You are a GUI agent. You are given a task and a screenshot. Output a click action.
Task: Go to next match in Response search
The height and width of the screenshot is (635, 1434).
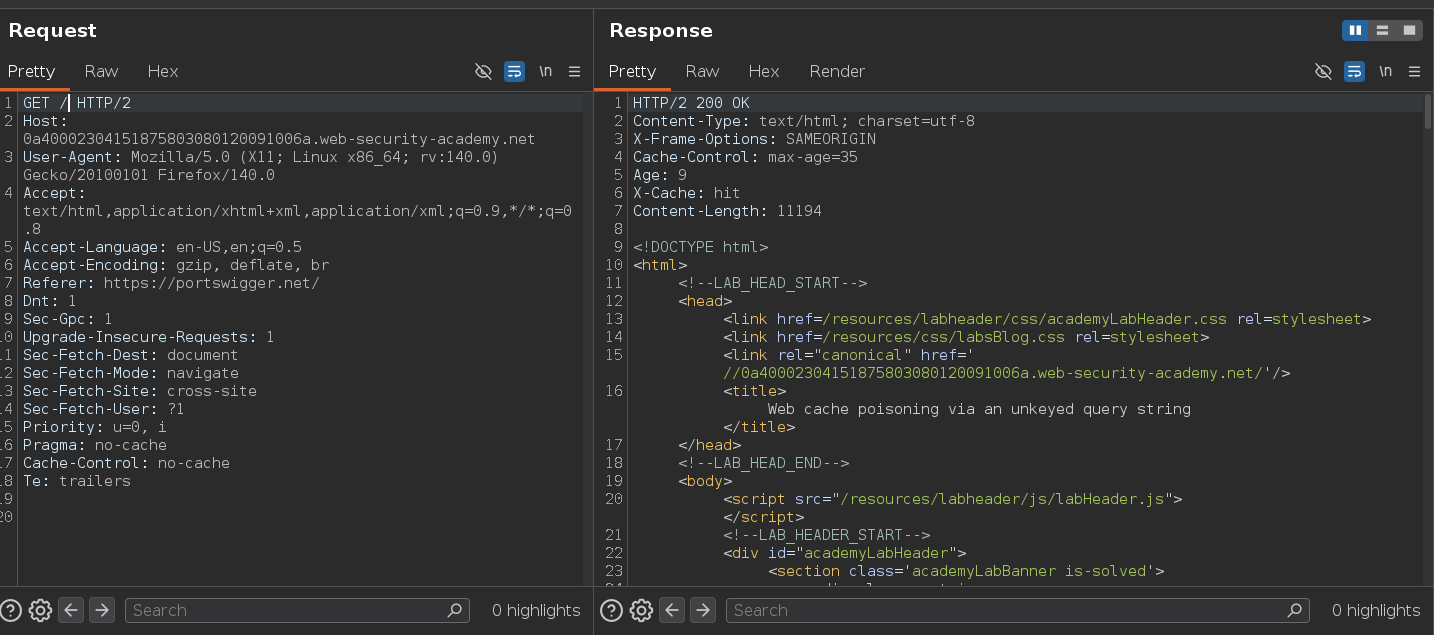pyautogui.click(x=703, y=610)
